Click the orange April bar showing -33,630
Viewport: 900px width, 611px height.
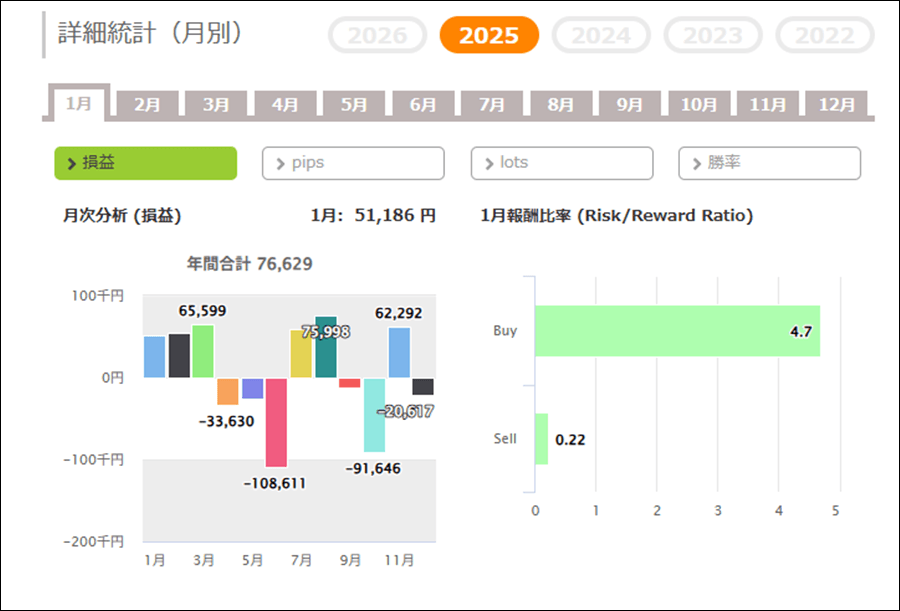point(228,391)
